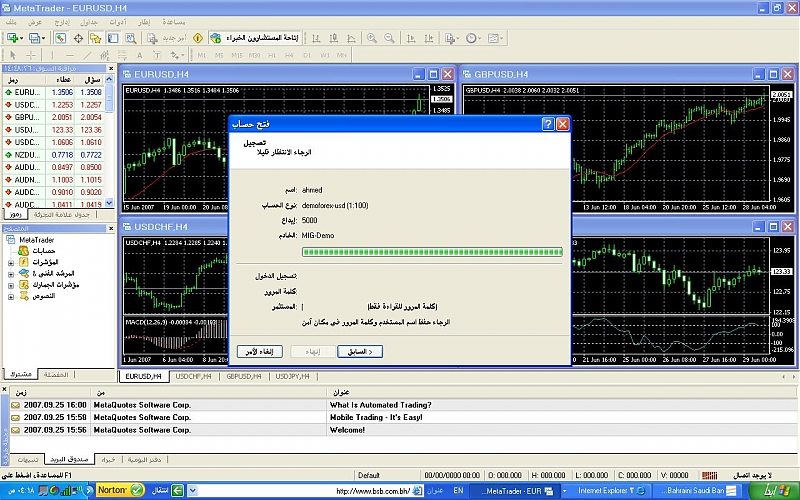
Task: Open 'What Is Automated Trading?' mail message
Action: pyautogui.click(x=380, y=404)
